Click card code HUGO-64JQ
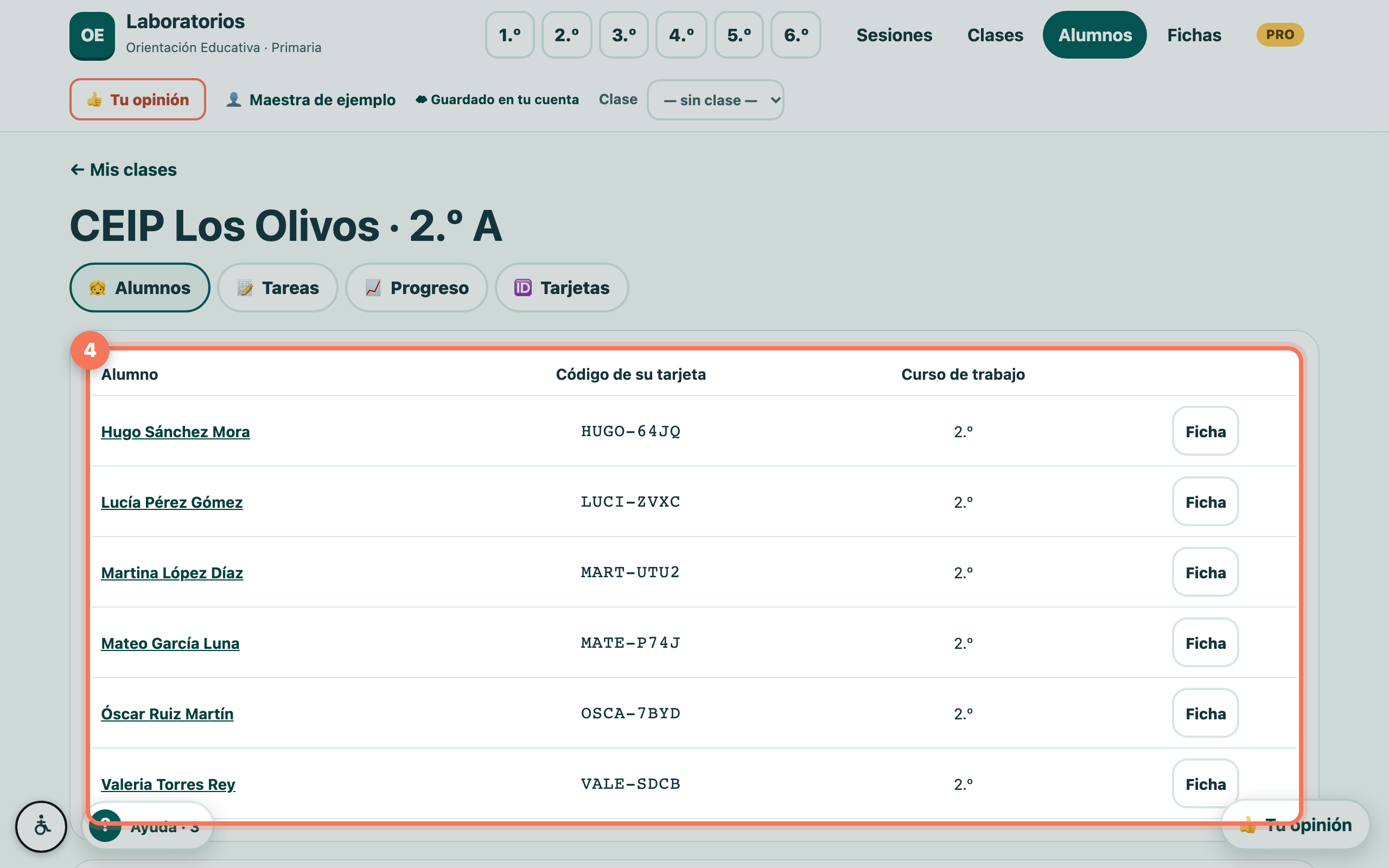Screen dimensions: 1389x868 coord(631,431)
